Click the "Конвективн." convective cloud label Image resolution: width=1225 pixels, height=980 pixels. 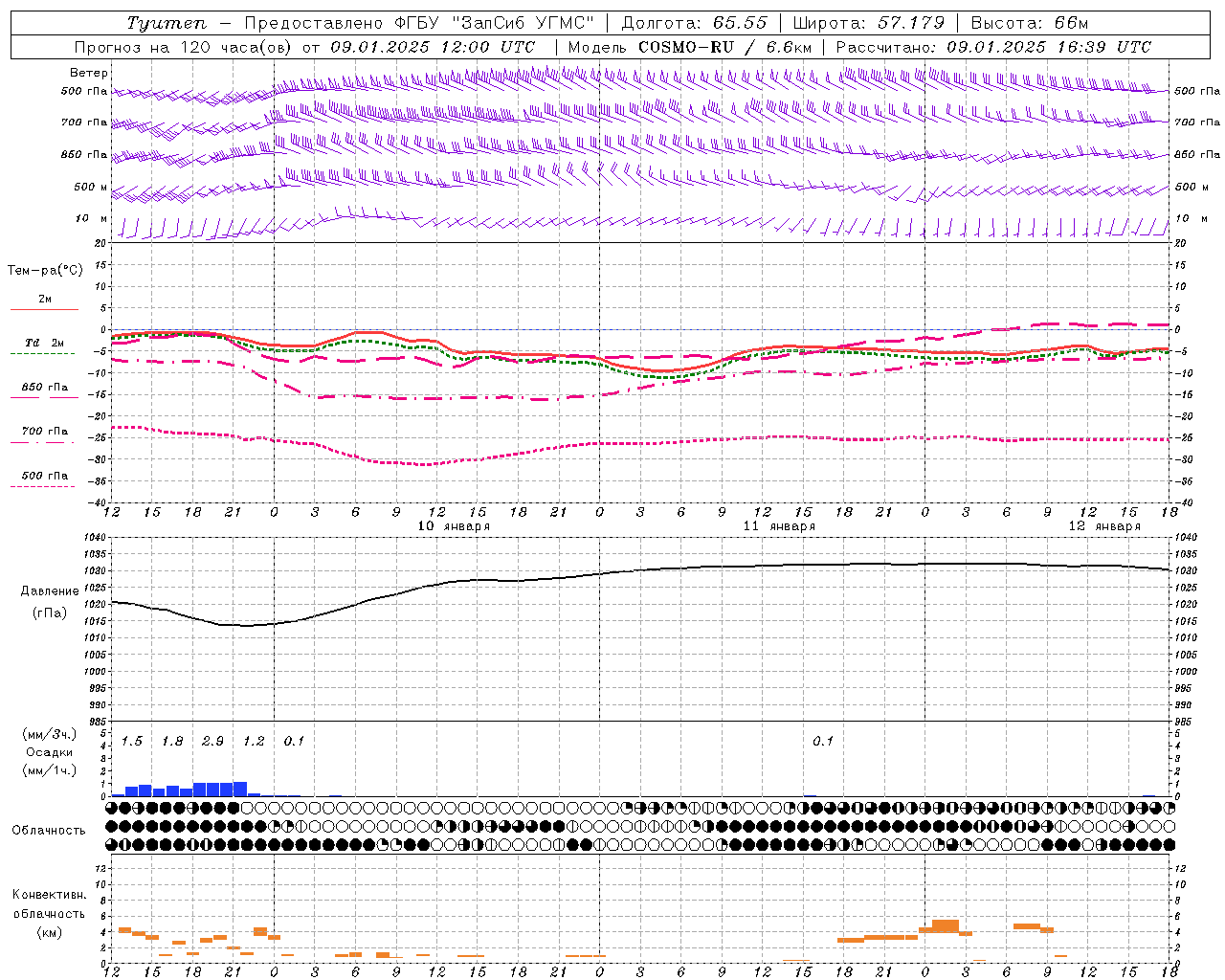click(50, 895)
